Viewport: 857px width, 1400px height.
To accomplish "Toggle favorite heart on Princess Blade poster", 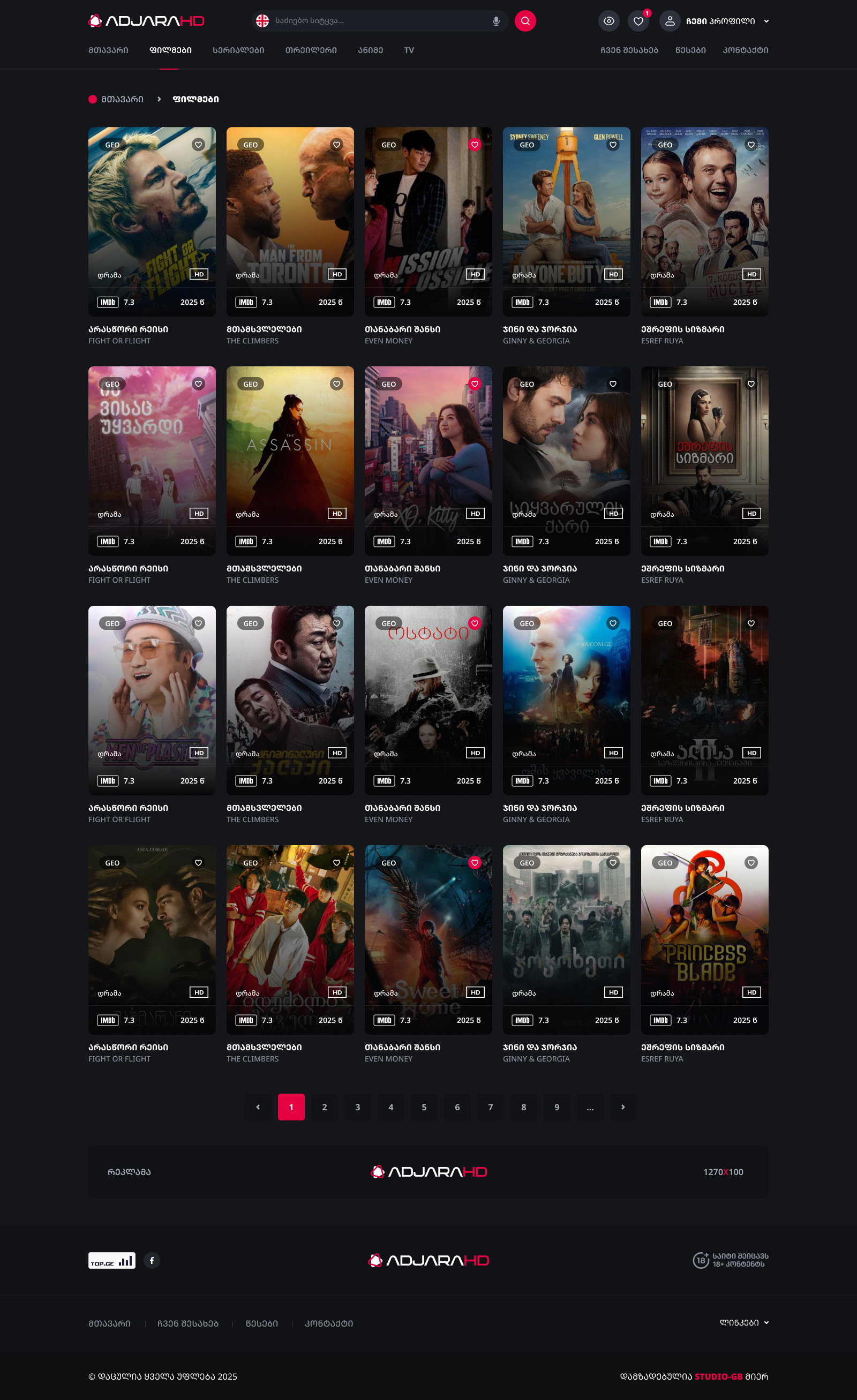I will pos(750,862).
